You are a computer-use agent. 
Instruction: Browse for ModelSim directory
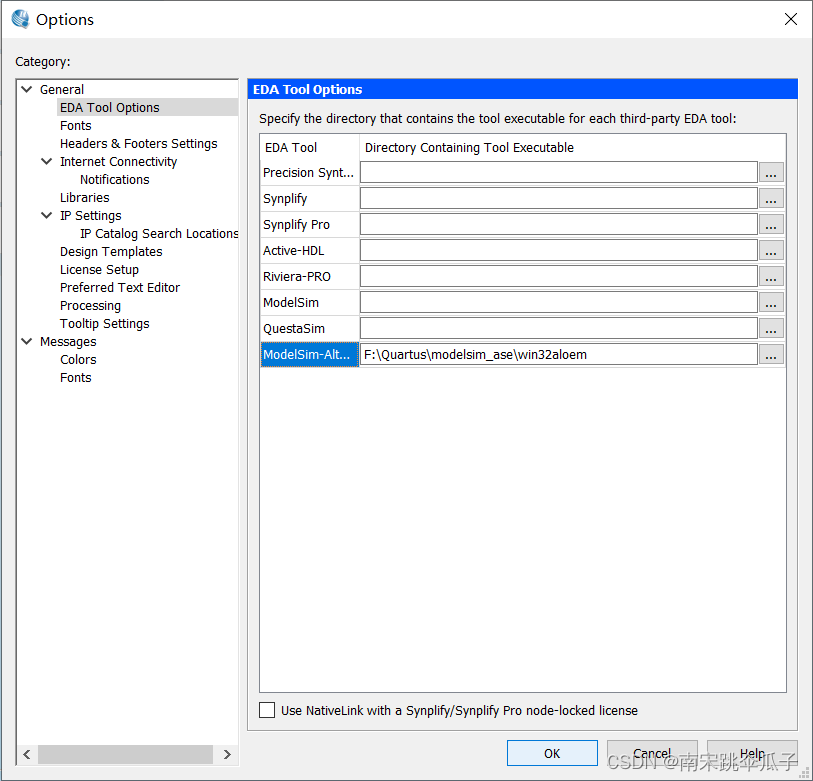coord(771,302)
